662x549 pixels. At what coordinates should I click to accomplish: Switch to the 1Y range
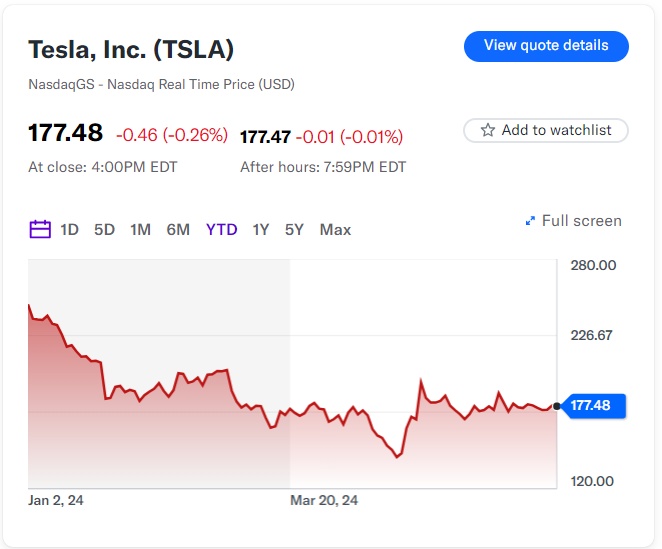pos(261,230)
